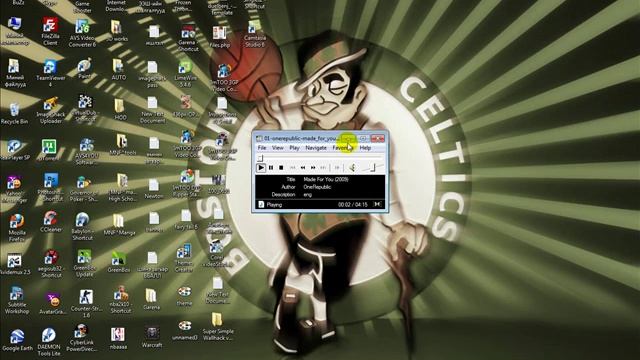The width and height of the screenshot is (640, 360).
Task: Select the MNF Manga folder
Action: (x=119, y=224)
